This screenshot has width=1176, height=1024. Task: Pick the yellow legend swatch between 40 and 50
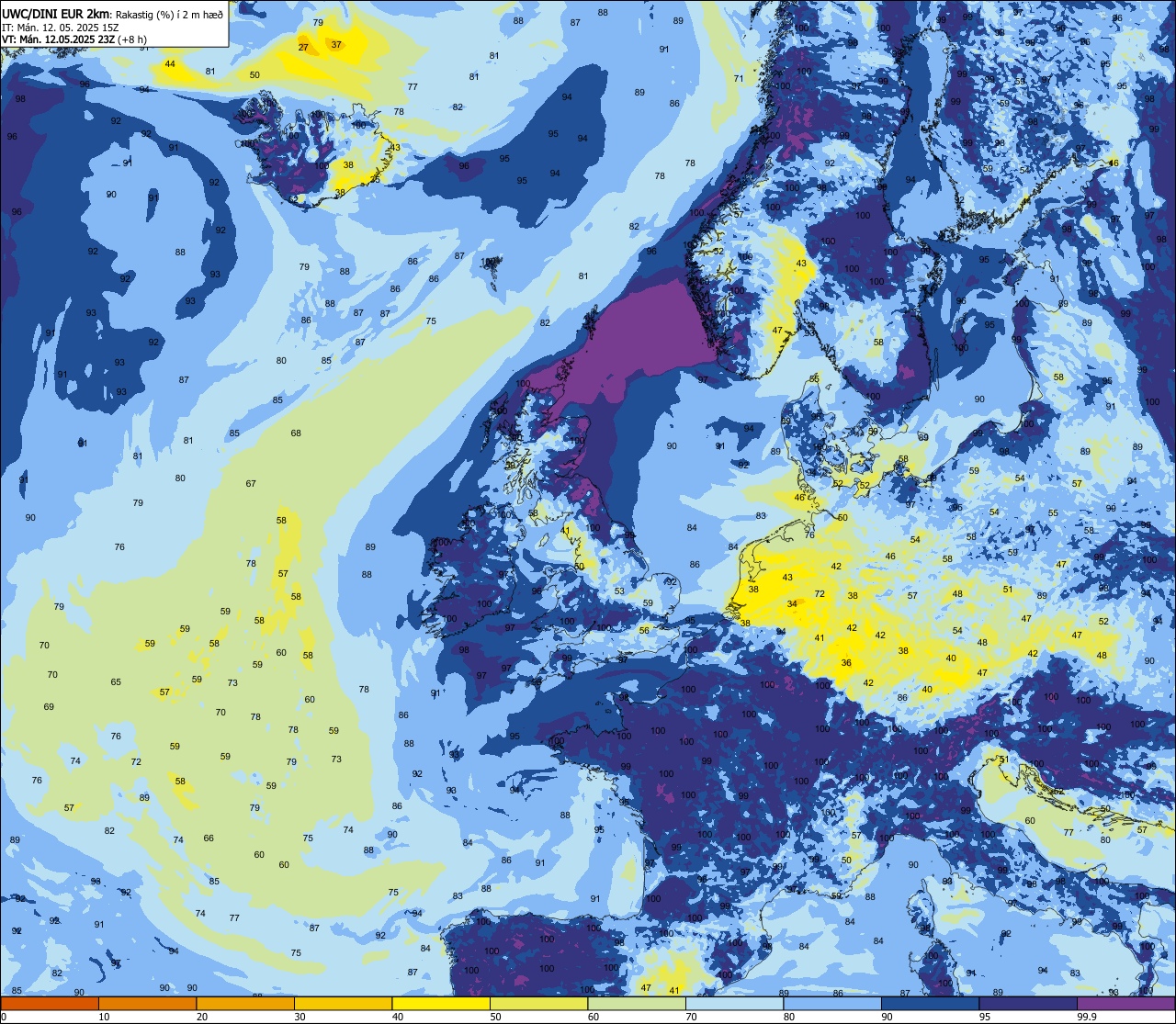(x=441, y=1003)
